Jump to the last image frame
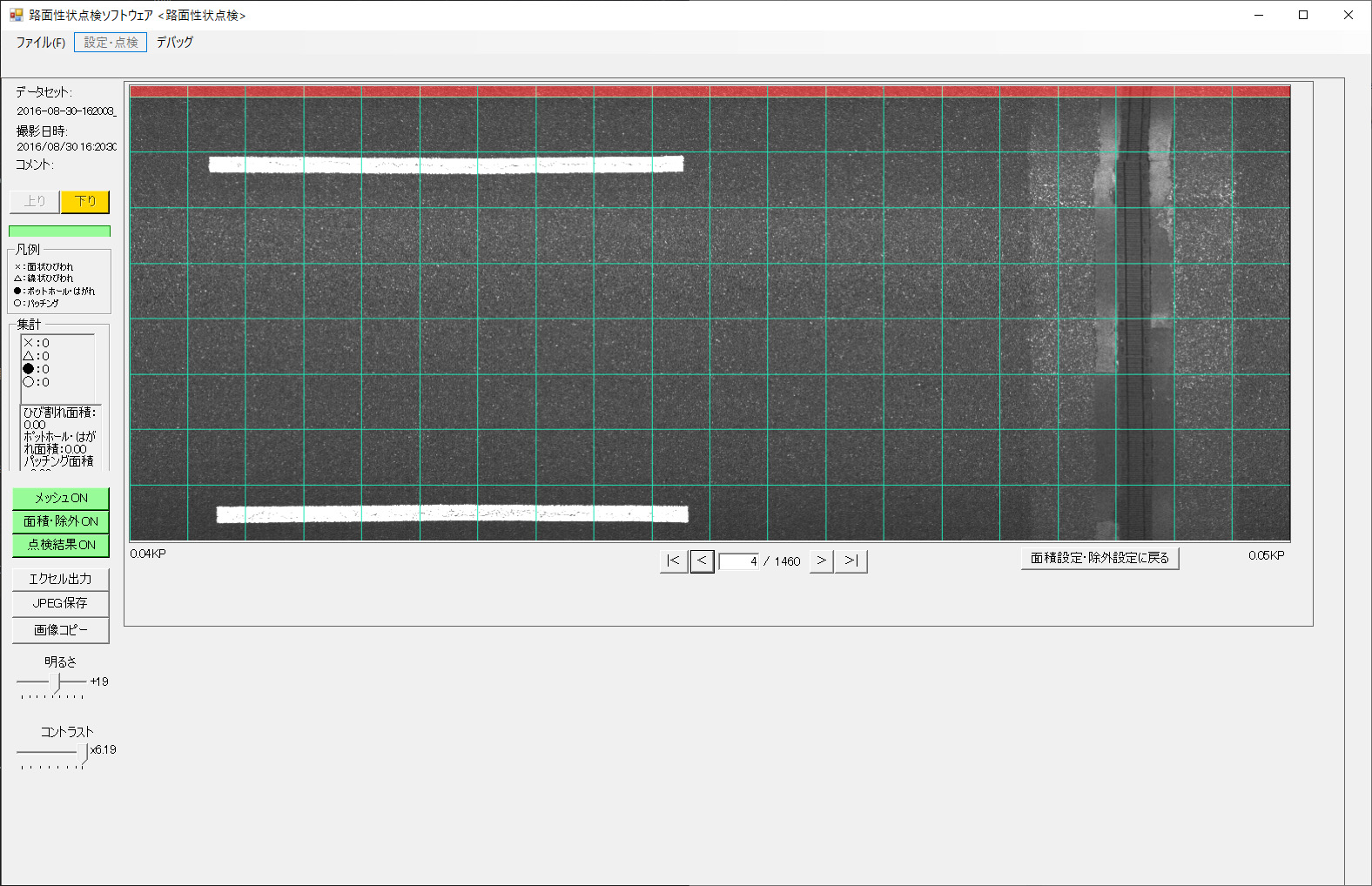The image size is (1372, 886). [x=851, y=561]
